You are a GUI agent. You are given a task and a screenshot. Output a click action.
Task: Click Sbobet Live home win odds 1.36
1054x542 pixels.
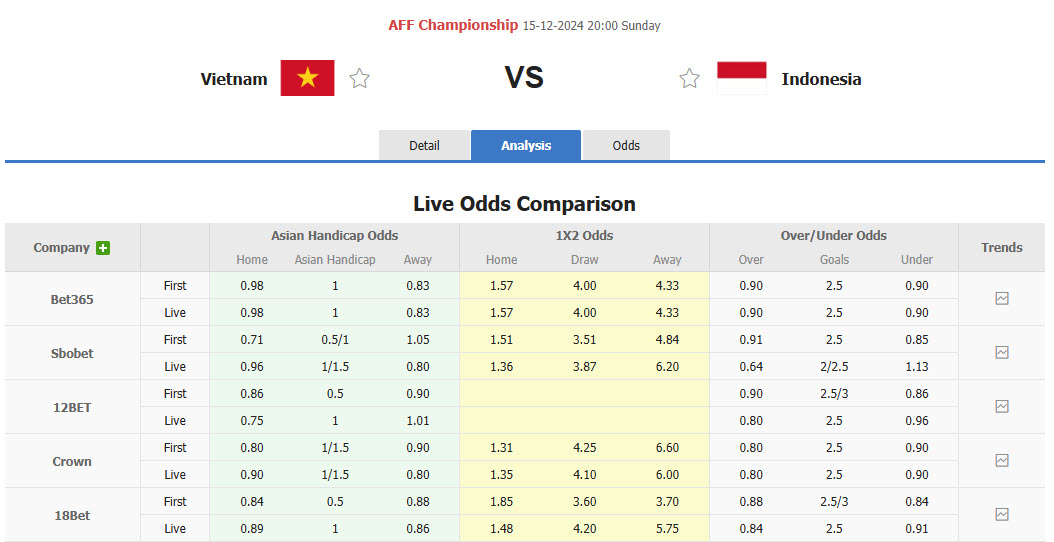(501, 366)
